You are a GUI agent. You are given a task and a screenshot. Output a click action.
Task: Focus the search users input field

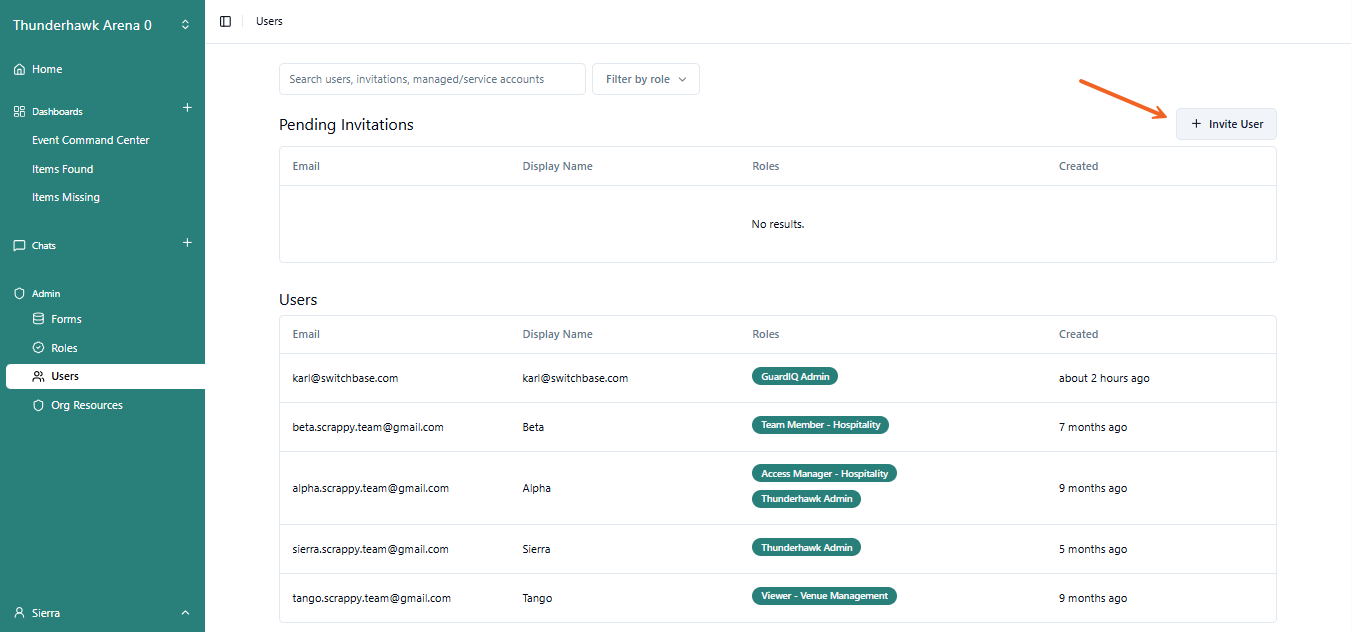coord(432,79)
